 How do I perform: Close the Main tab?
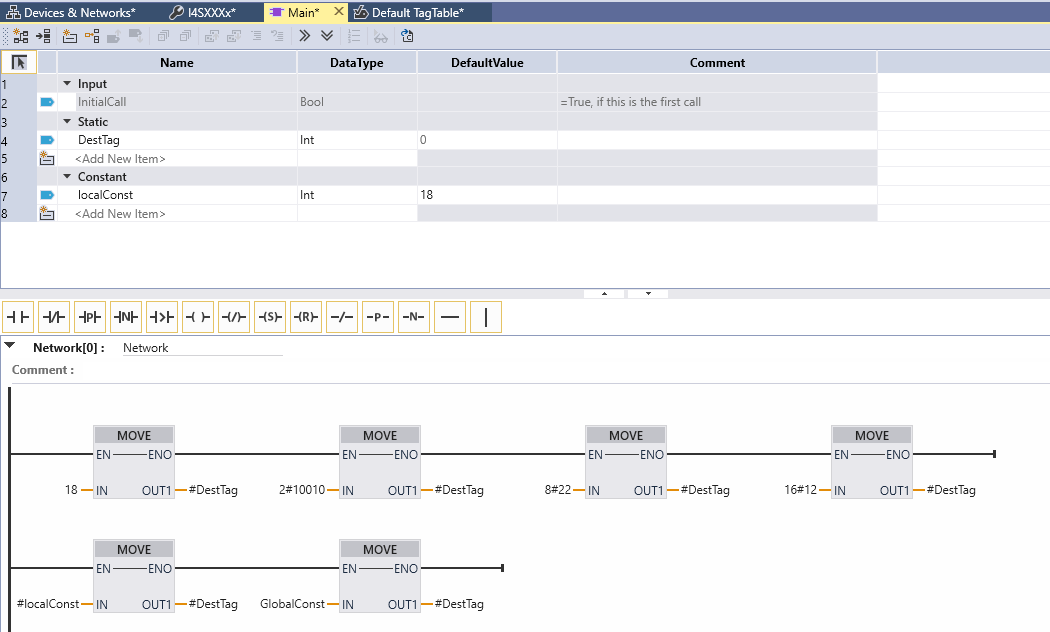(336, 12)
